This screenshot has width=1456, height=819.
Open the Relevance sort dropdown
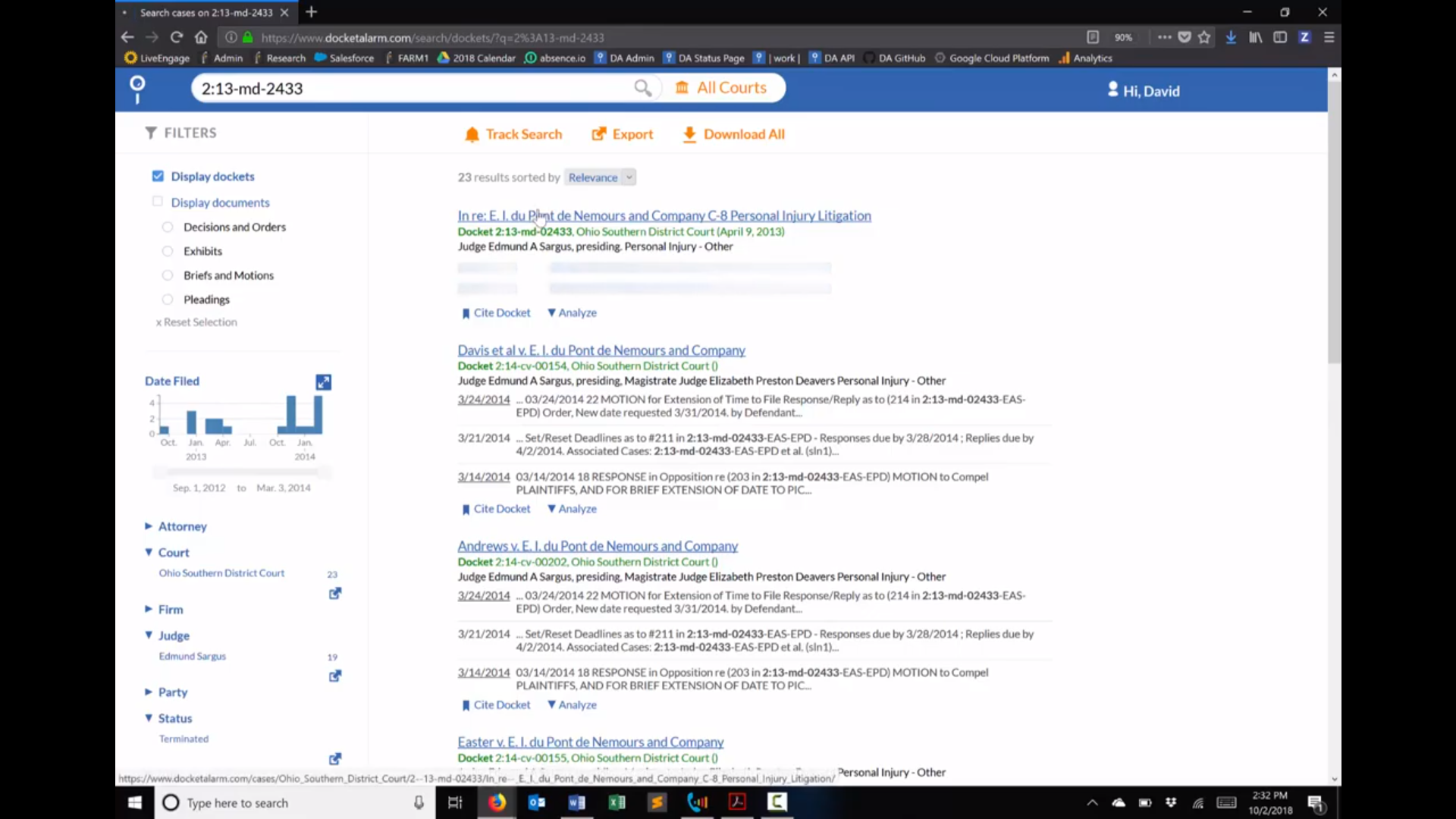600,177
